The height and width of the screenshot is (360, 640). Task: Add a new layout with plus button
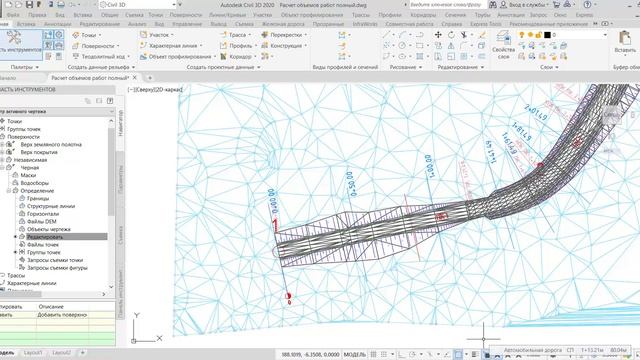[x=82, y=353]
